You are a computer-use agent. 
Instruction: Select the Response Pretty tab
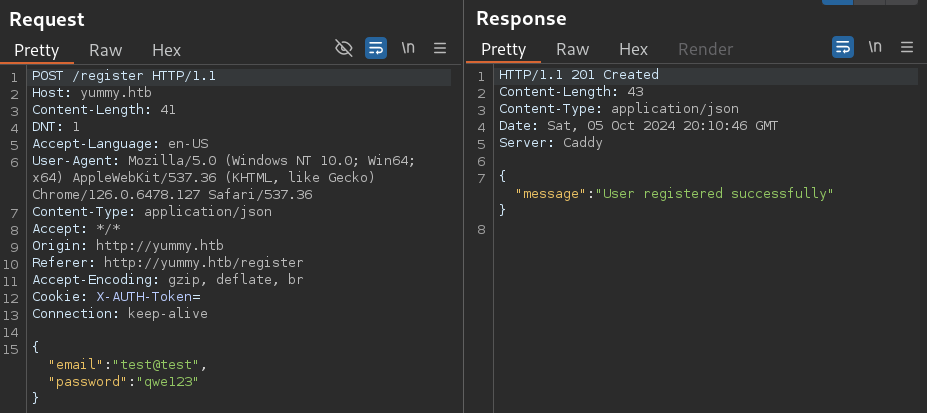(504, 49)
